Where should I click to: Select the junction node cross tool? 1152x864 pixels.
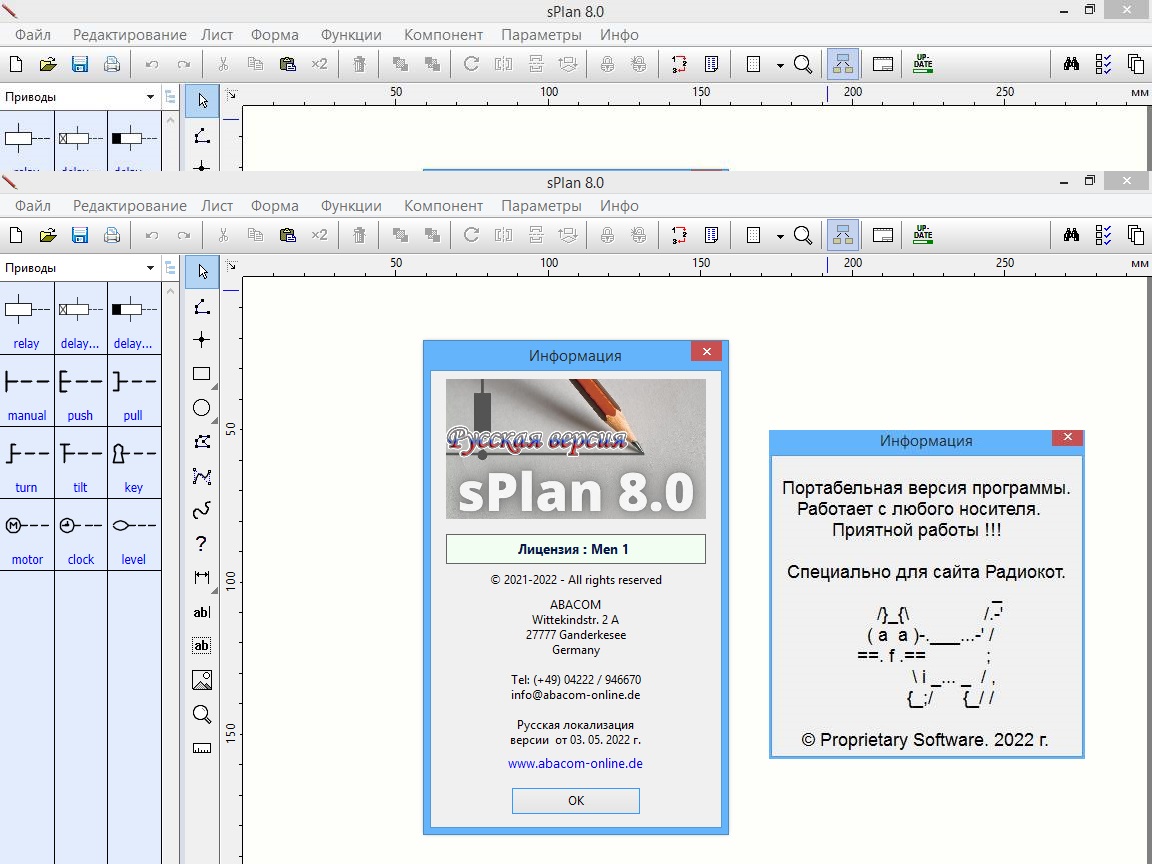point(201,340)
